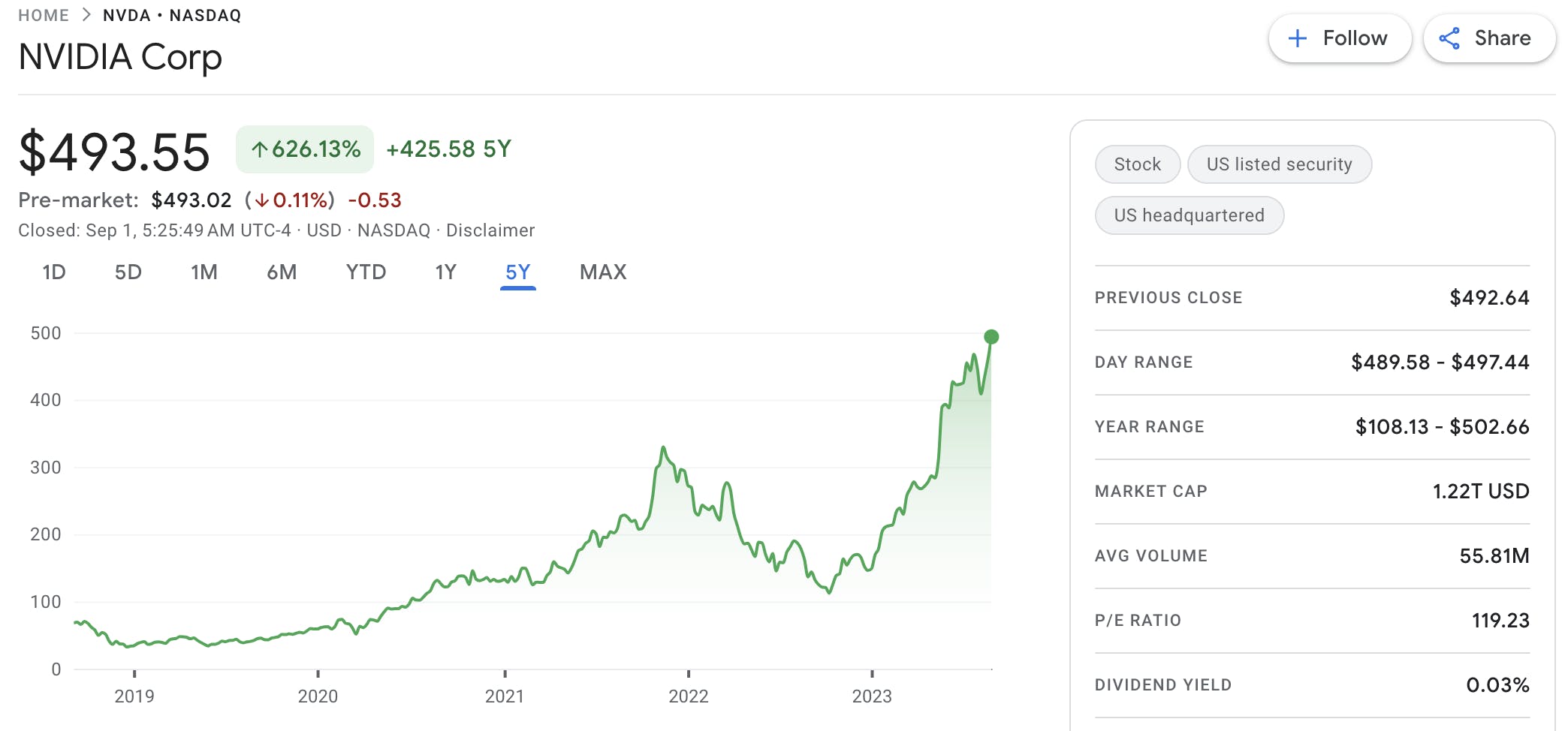Click the green up arrow beside 626.13%
The width and height of the screenshot is (1568, 731).
[259, 149]
